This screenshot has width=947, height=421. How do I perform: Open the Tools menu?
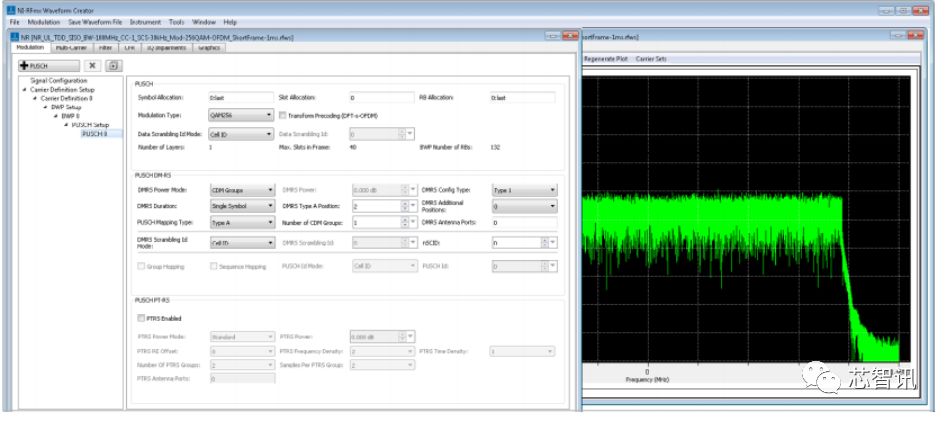coord(176,22)
